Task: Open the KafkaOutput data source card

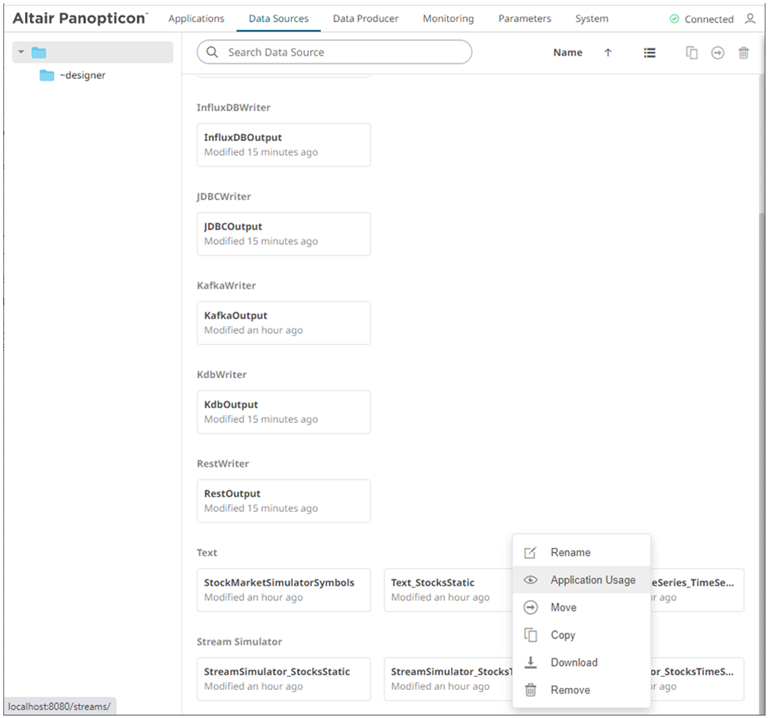Action: [284, 323]
